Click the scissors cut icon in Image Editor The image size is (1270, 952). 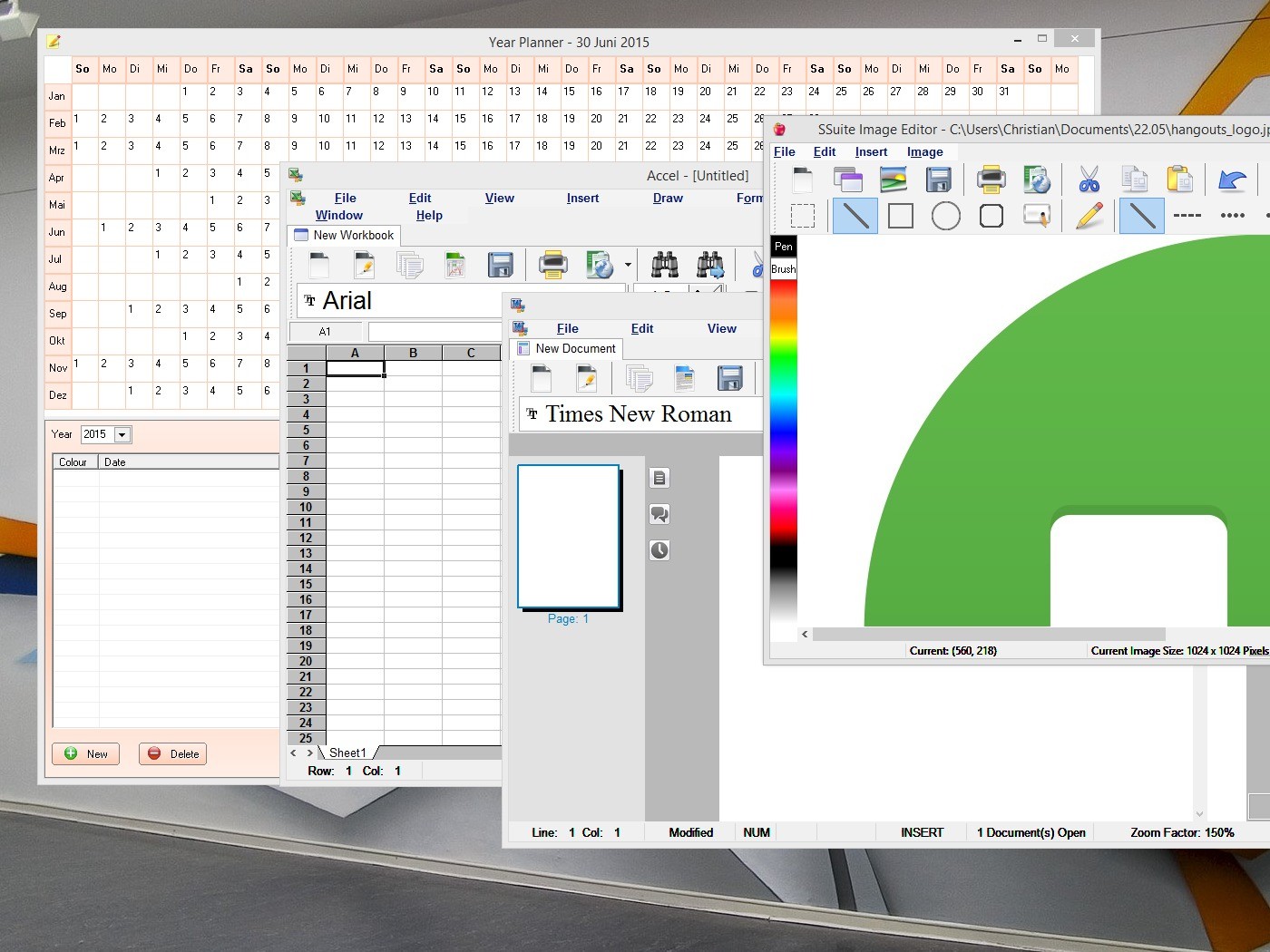tap(1089, 180)
